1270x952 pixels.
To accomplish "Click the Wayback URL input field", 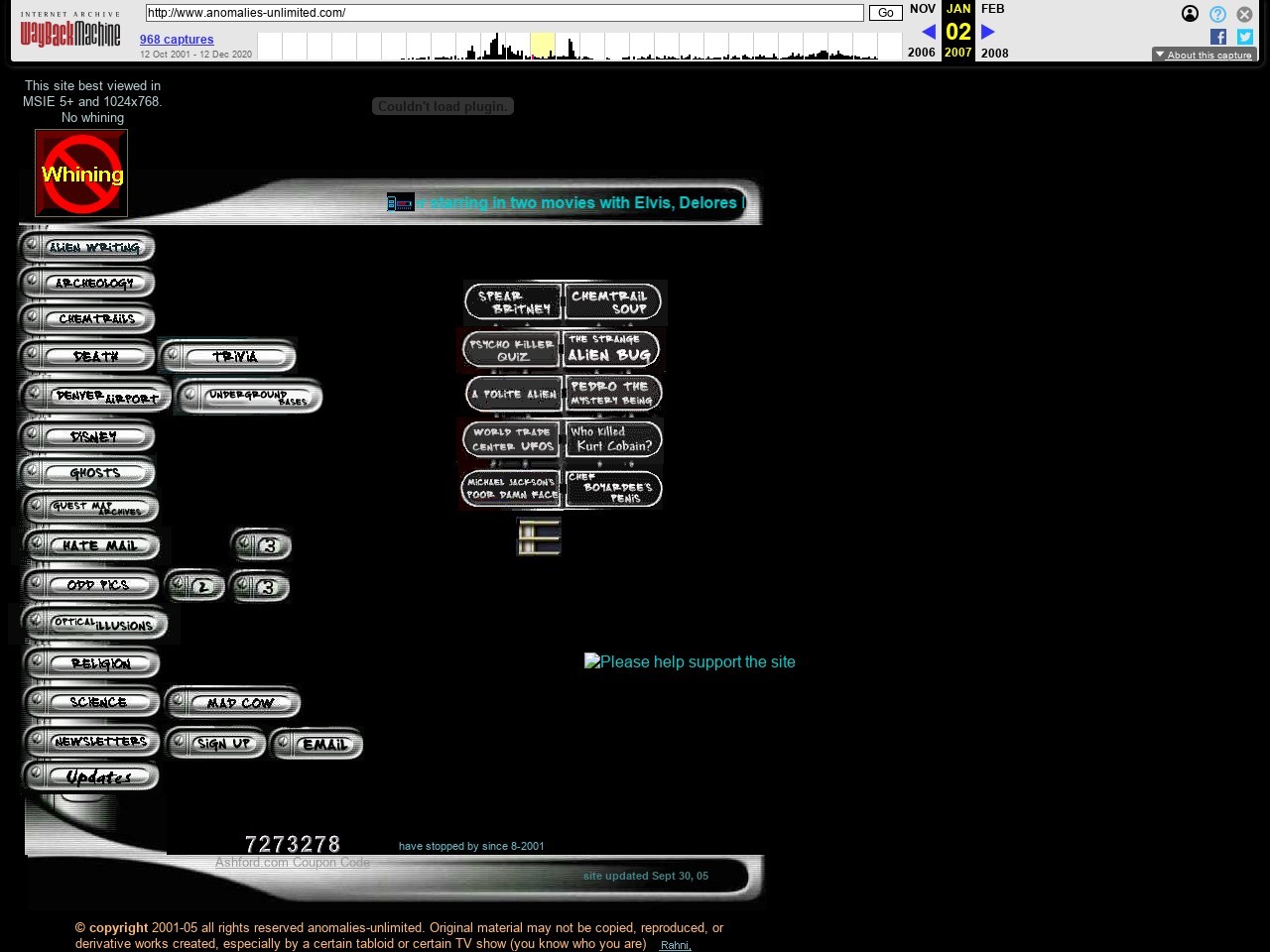I will [504, 13].
